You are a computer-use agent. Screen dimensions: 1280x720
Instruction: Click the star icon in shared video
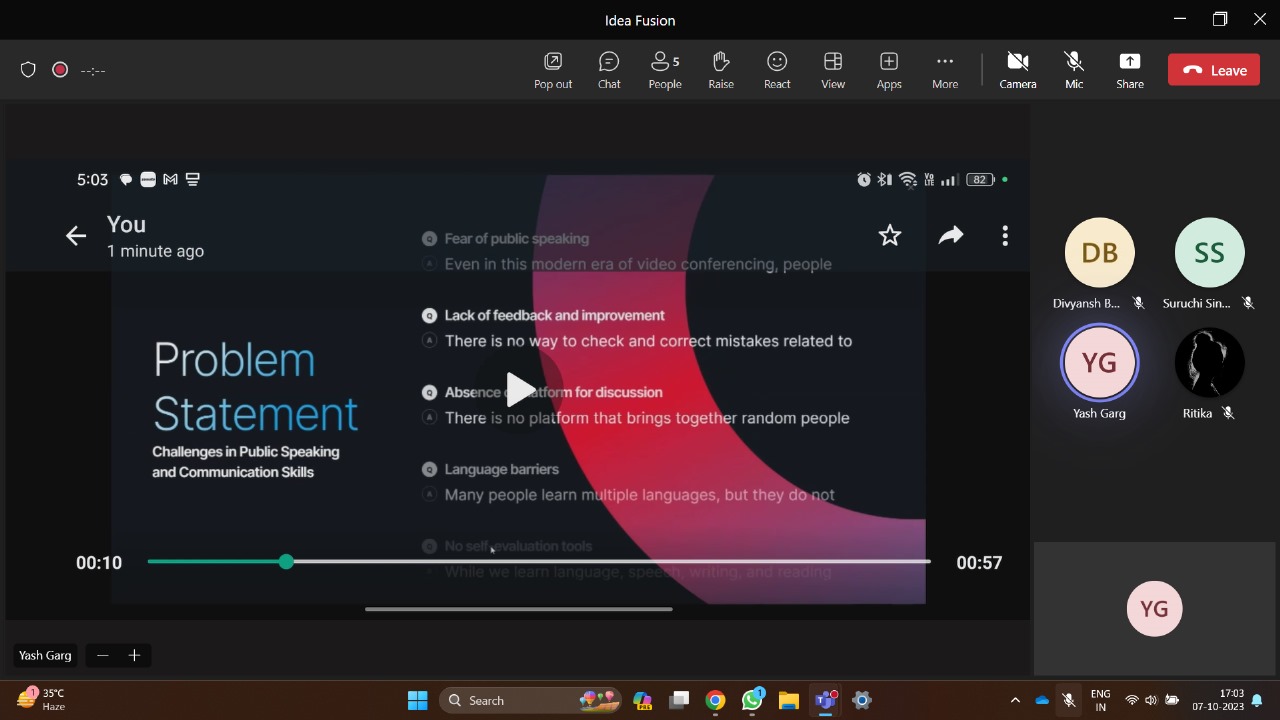[x=889, y=235]
